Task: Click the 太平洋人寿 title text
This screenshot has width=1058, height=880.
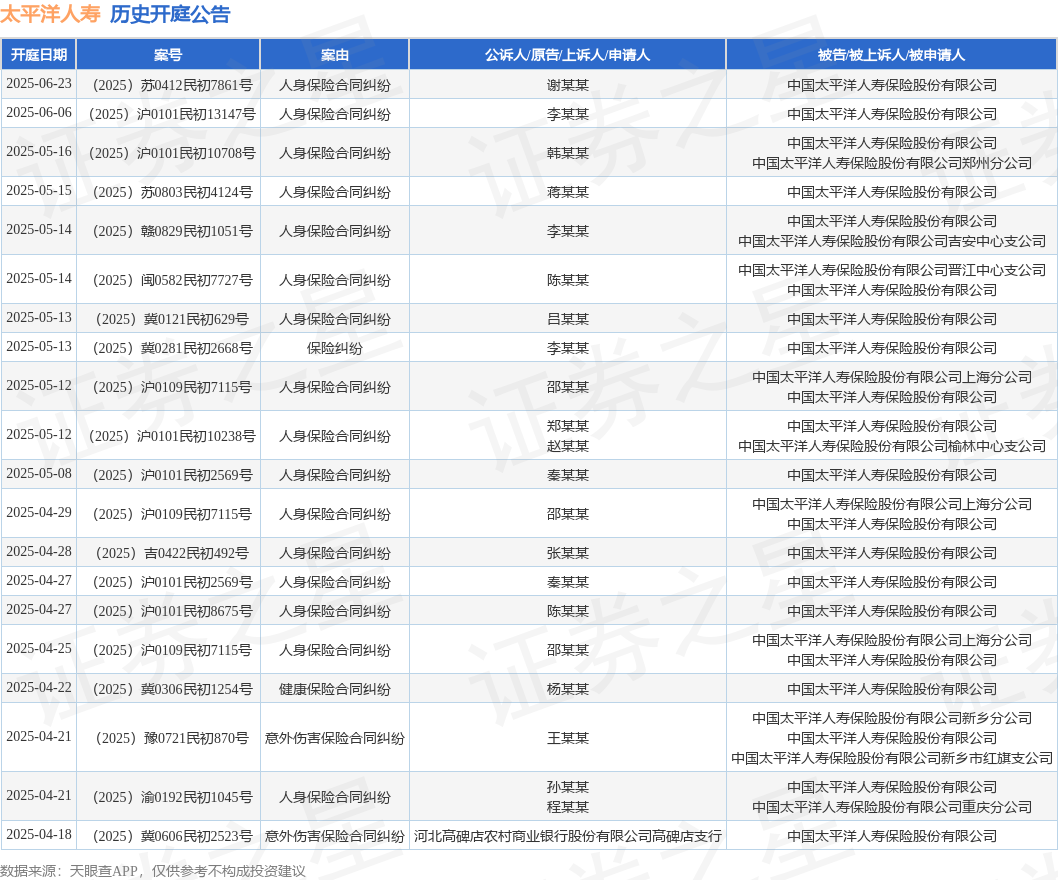Action: 51,13
